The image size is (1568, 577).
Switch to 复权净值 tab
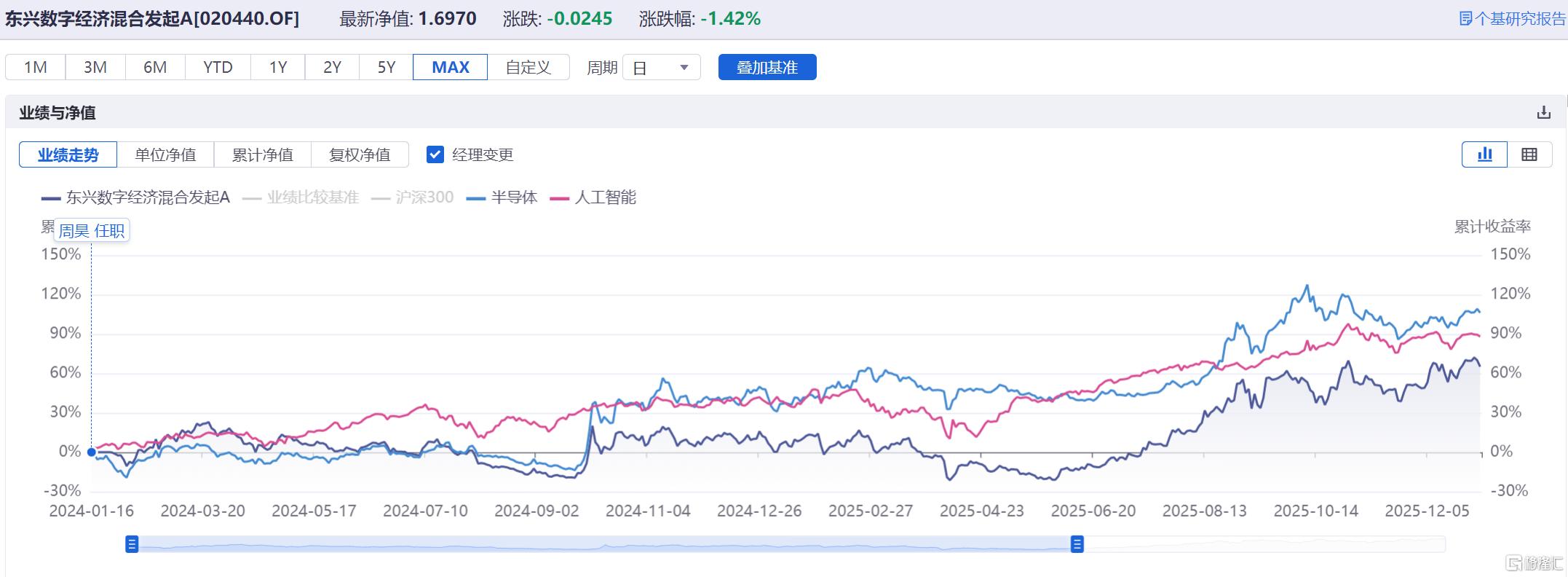360,154
